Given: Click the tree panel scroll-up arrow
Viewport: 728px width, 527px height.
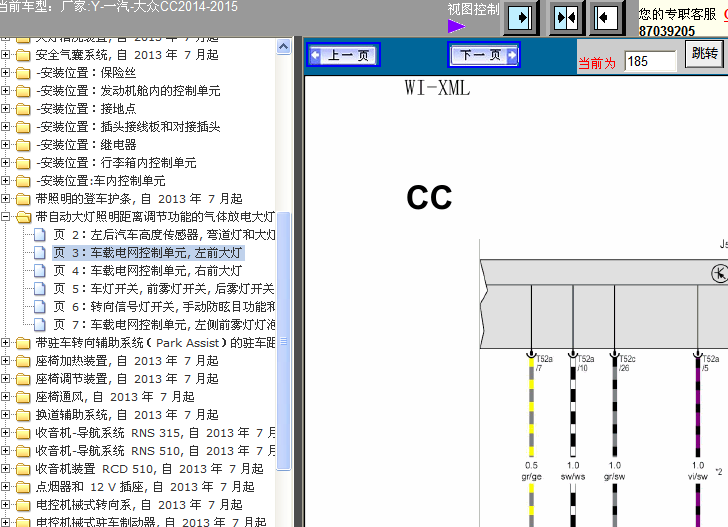Looking at the screenshot, I should tap(284, 46).
